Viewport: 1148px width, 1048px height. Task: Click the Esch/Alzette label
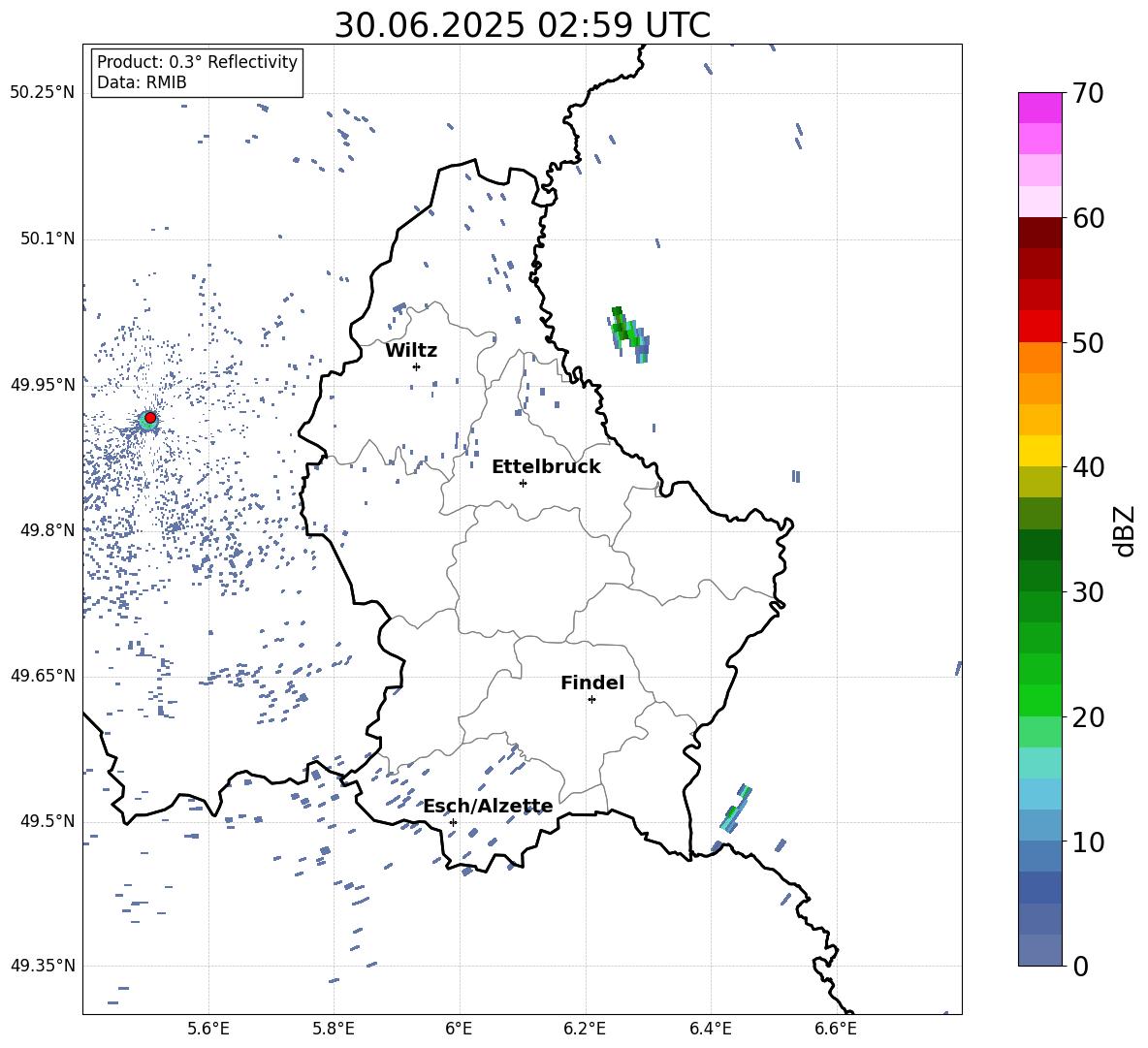point(488,807)
